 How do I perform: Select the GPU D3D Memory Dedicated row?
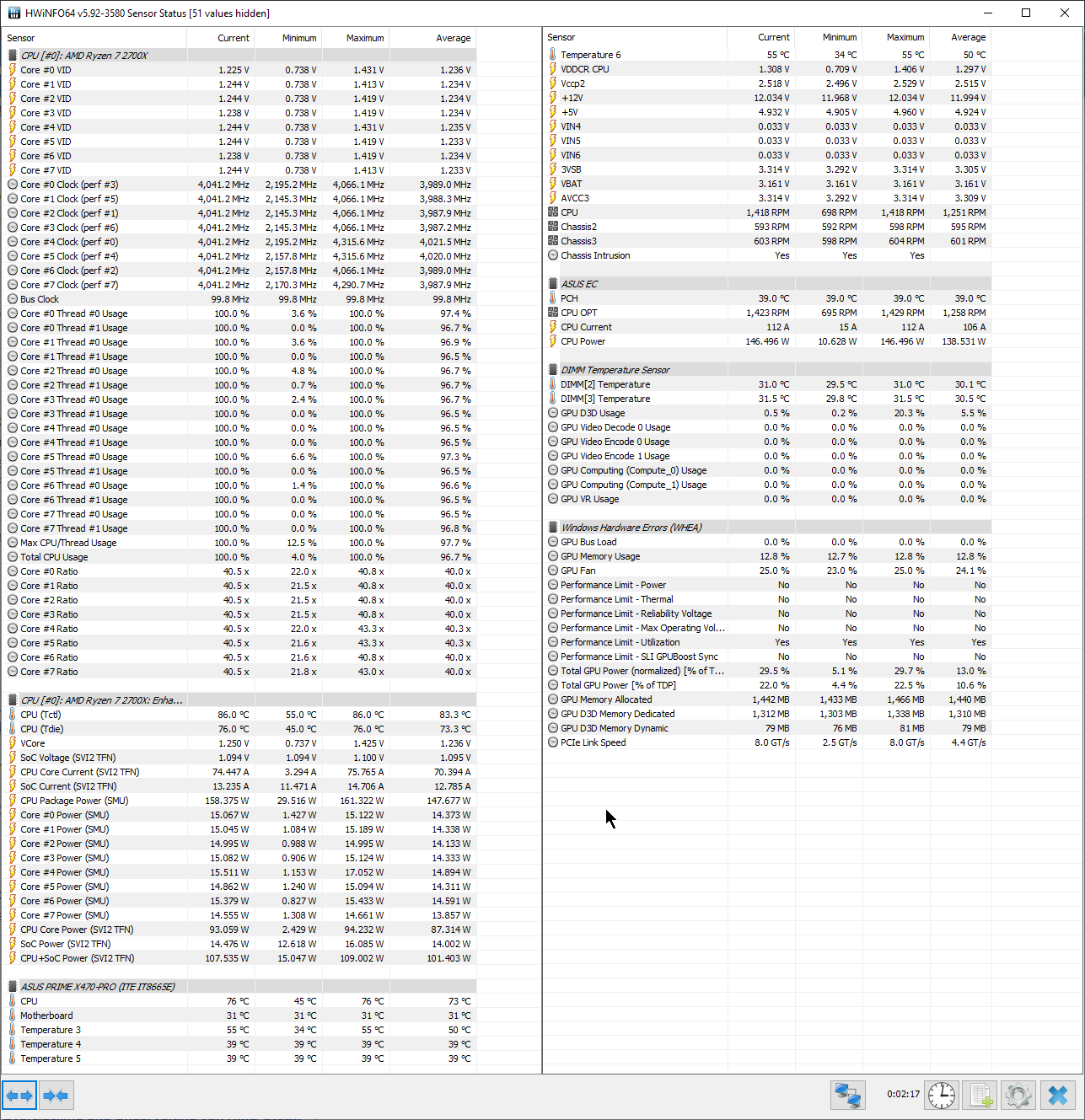[767, 714]
